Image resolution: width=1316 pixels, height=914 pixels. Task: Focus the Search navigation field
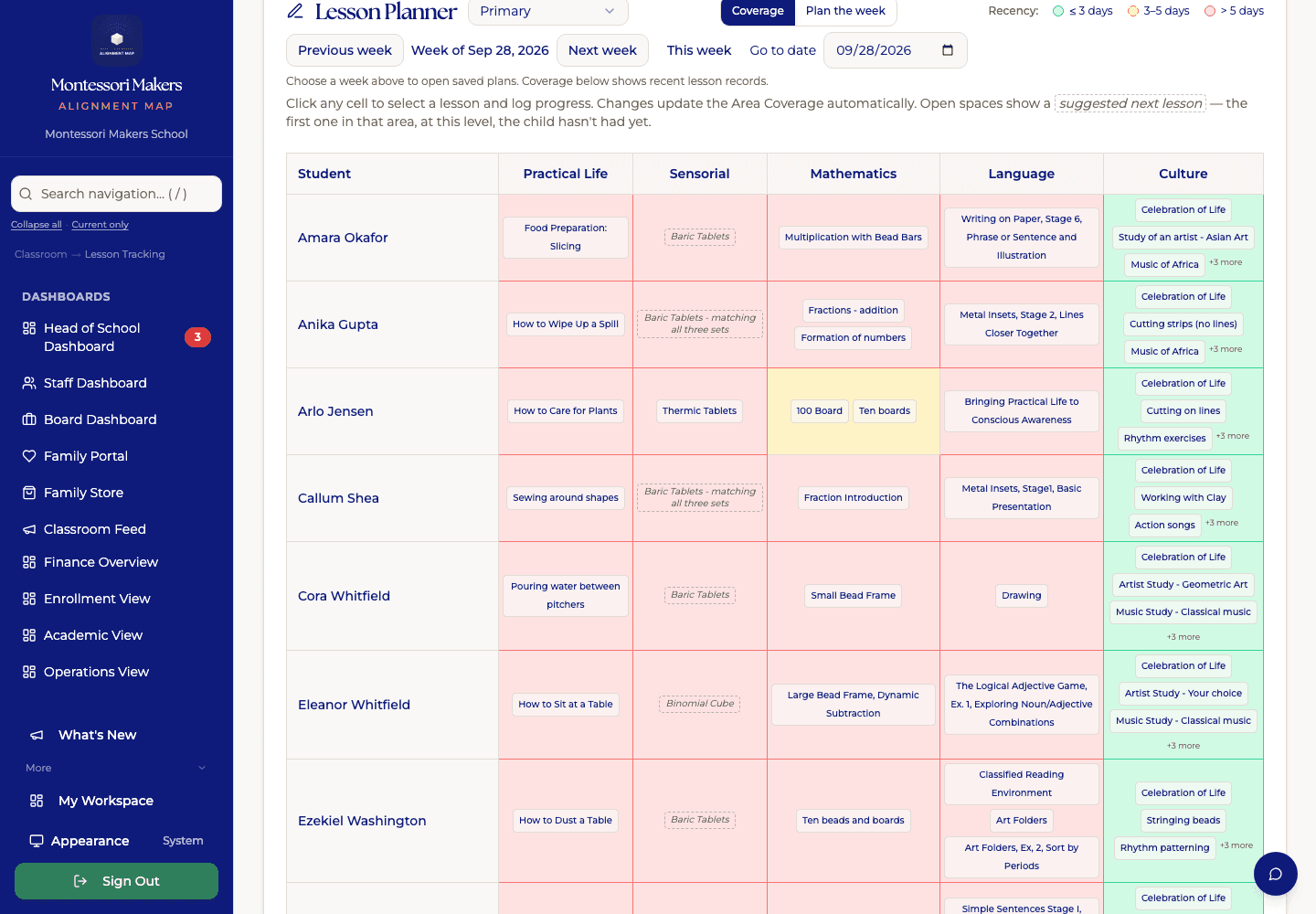[116, 194]
